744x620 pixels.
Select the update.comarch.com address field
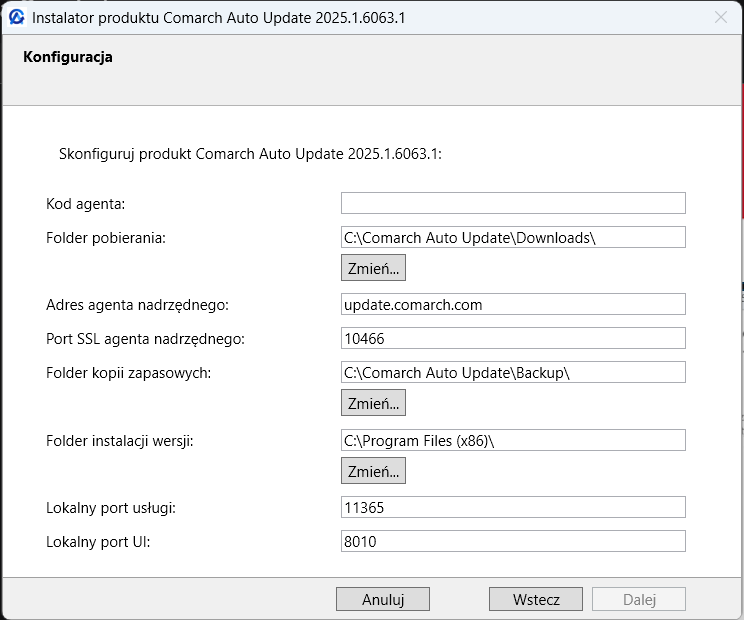coord(513,304)
